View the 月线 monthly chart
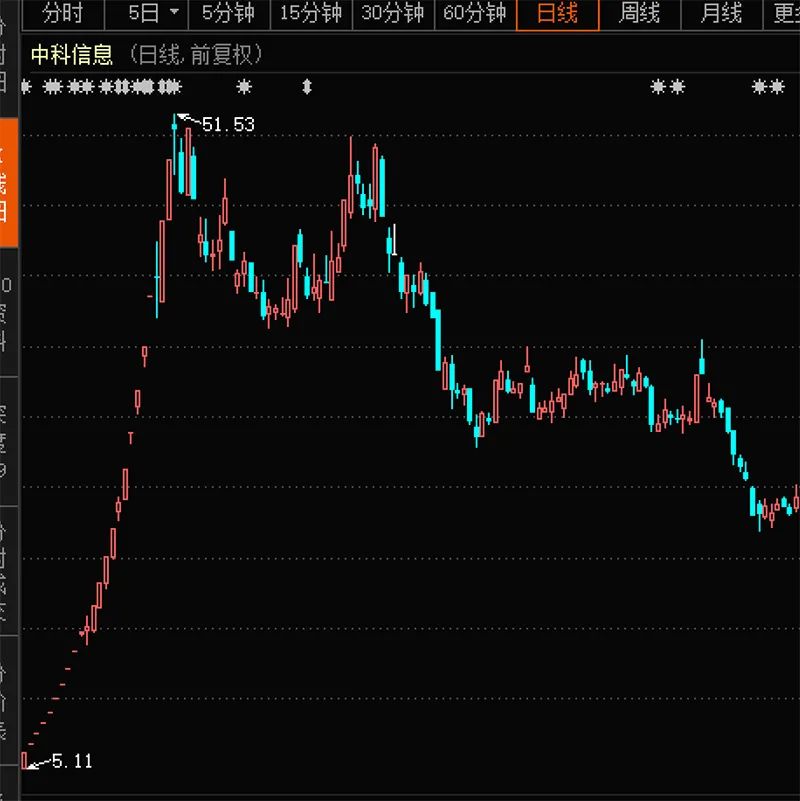Image resolution: width=800 pixels, height=801 pixels. (x=721, y=13)
